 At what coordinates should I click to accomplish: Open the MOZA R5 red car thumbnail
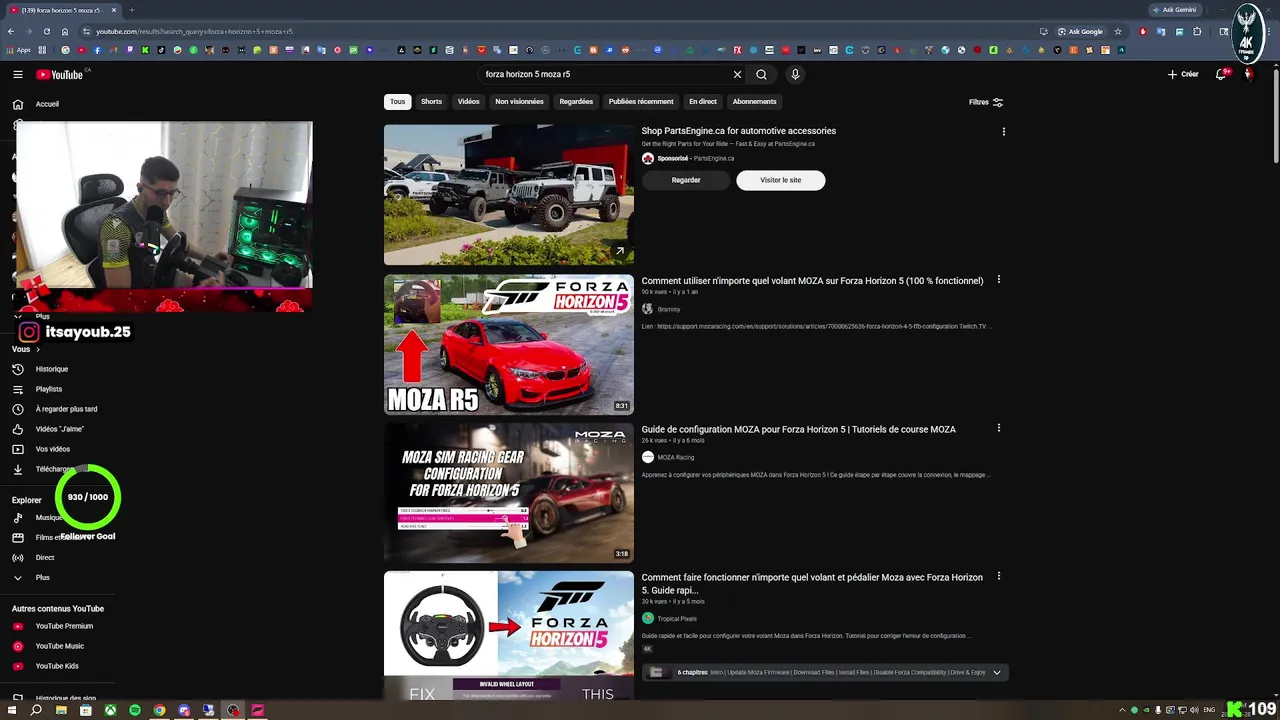[508, 344]
